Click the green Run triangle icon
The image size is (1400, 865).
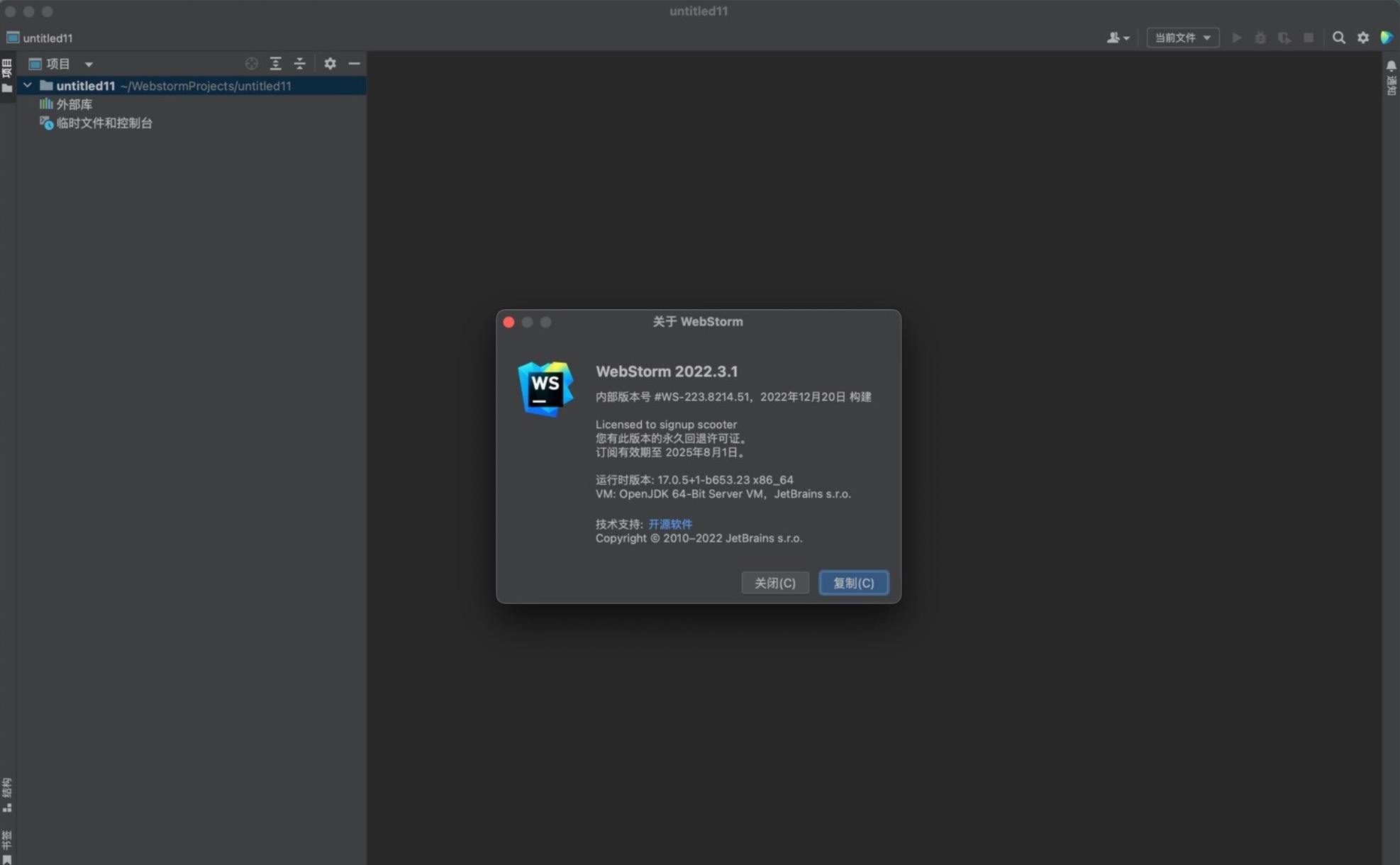pos(1236,38)
